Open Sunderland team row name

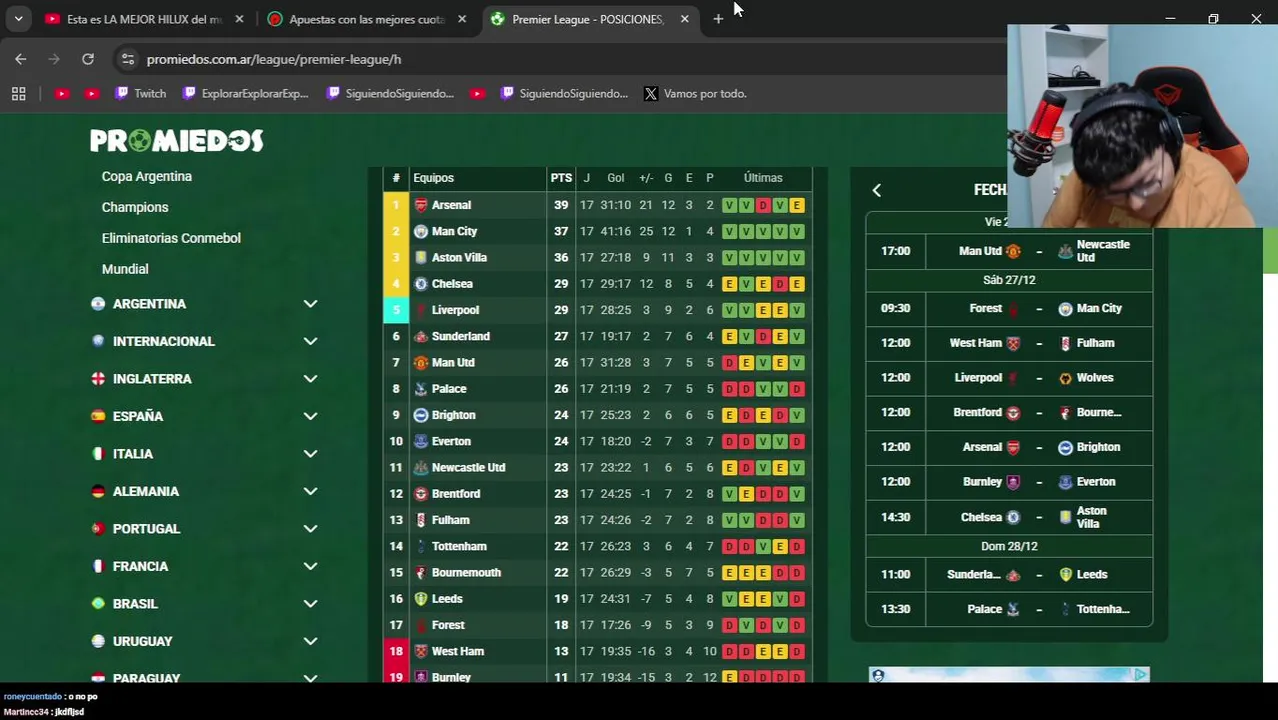(x=461, y=336)
